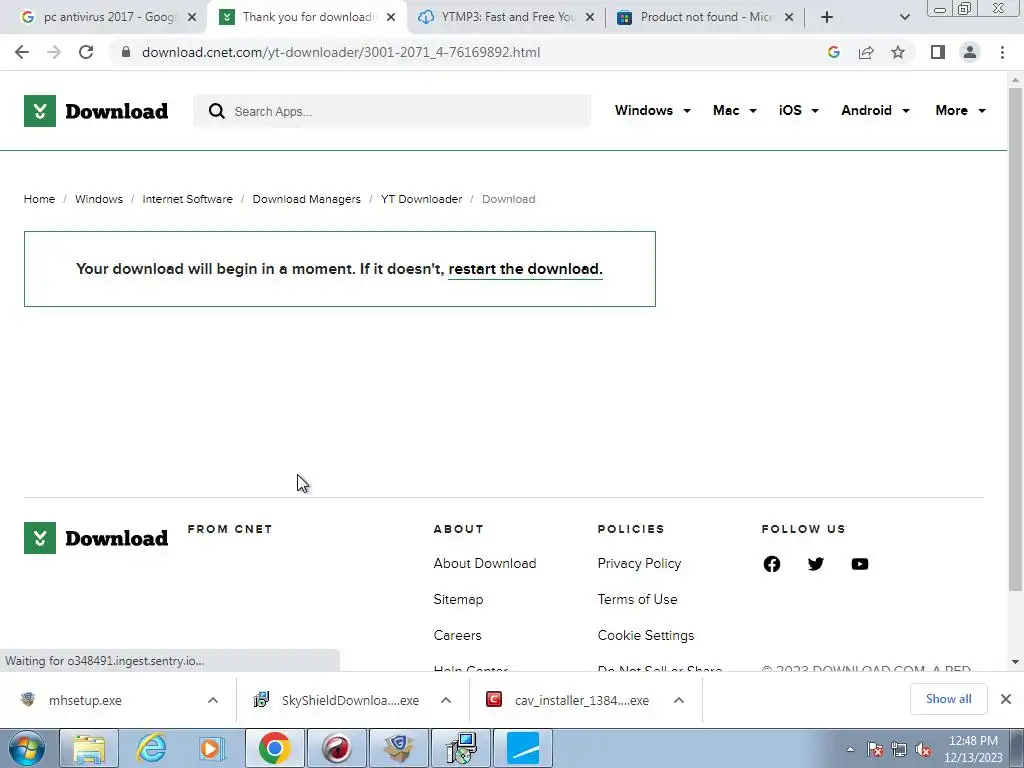Screen dimensions: 1024x768
Task: Open Windows Start button
Action: point(26,748)
